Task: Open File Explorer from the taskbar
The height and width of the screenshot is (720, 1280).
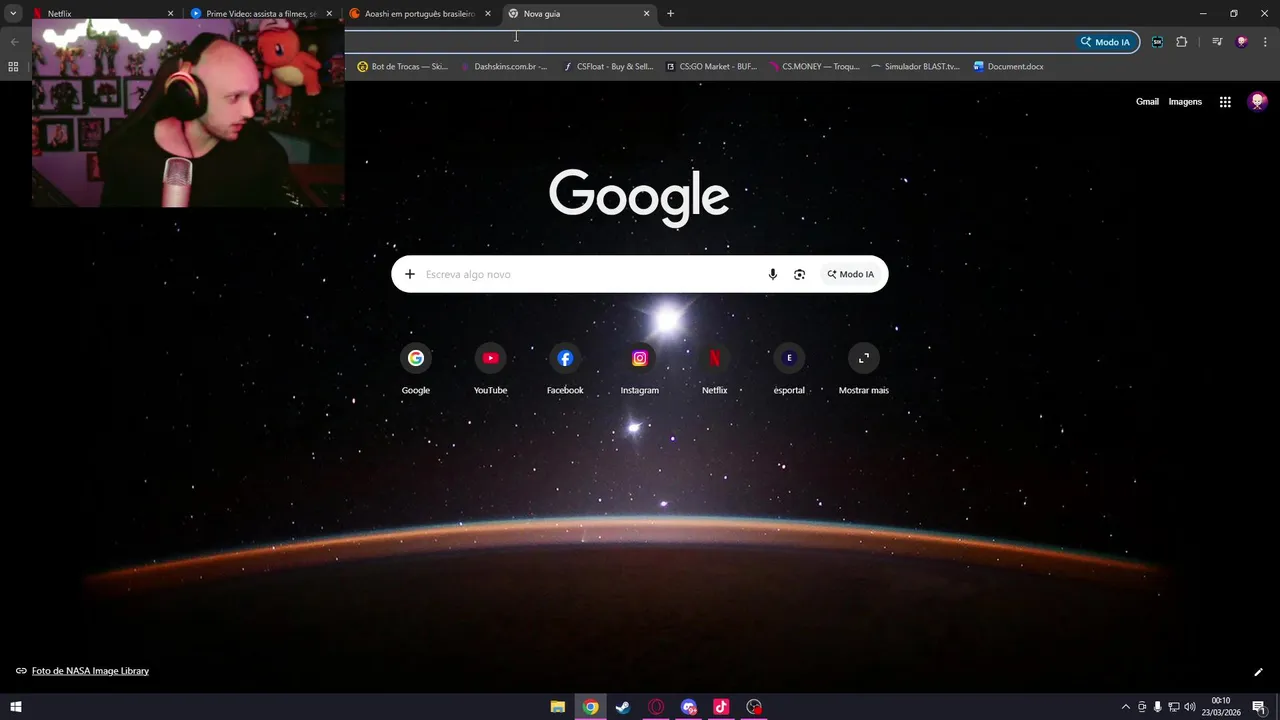Action: [558, 707]
